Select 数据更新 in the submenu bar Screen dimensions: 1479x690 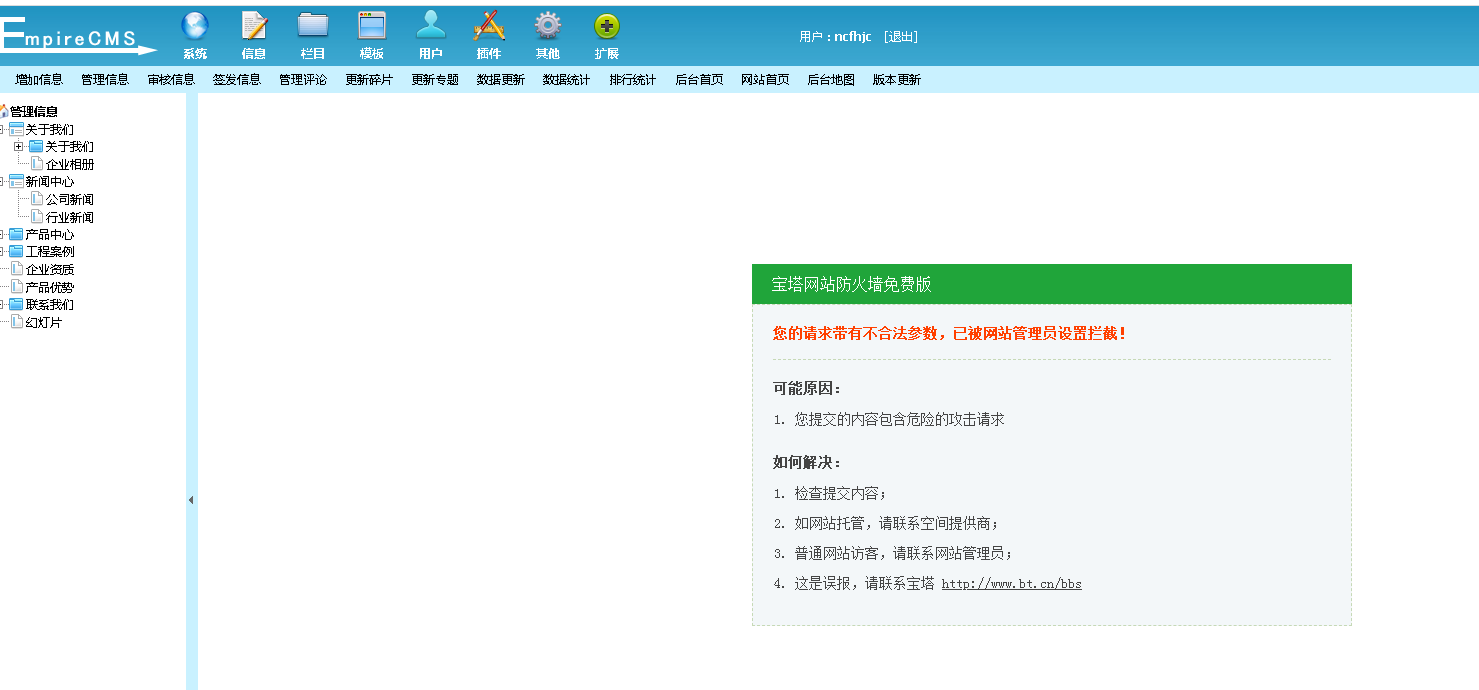501,80
